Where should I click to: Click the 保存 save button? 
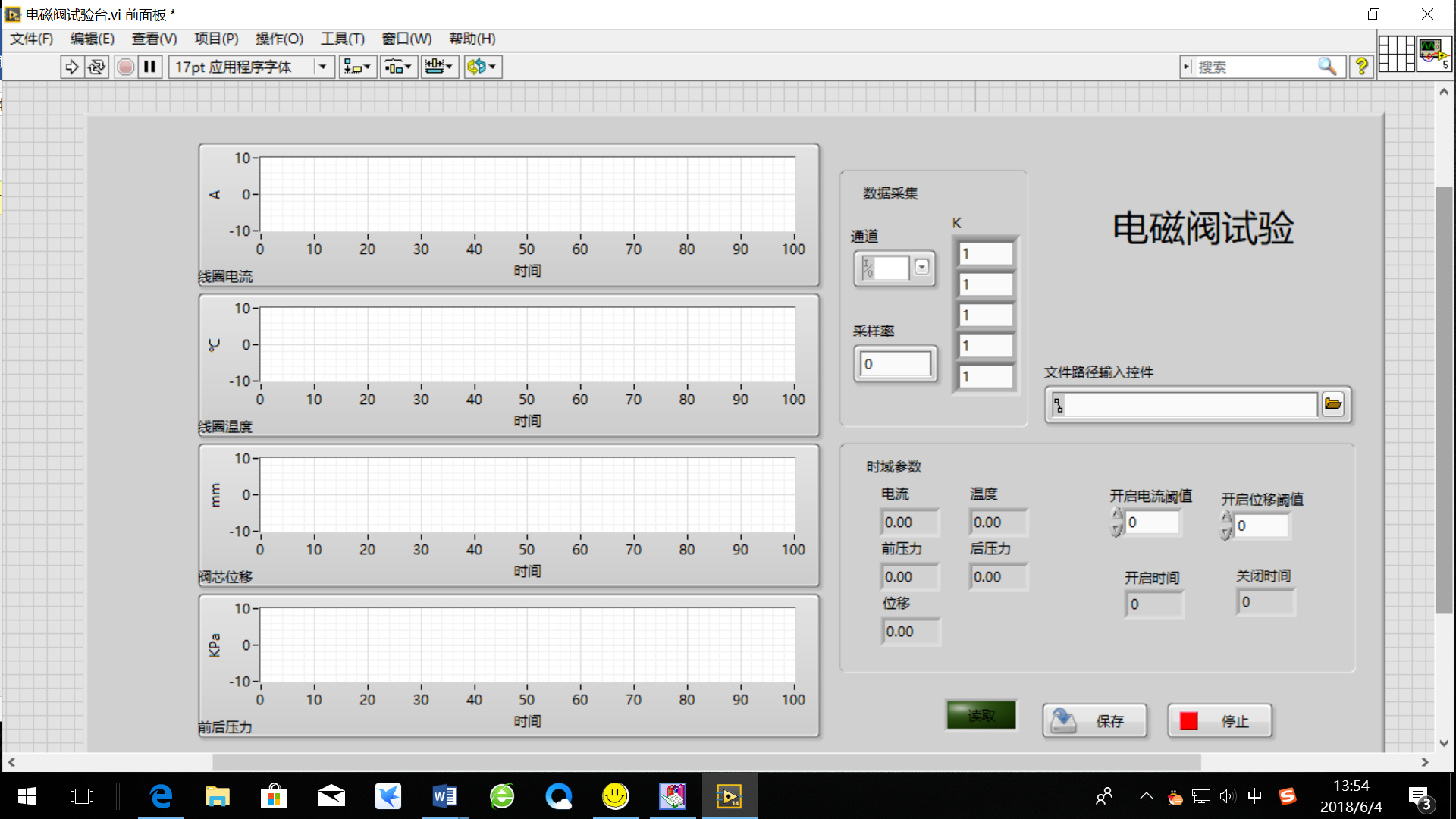(x=1094, y=720)
